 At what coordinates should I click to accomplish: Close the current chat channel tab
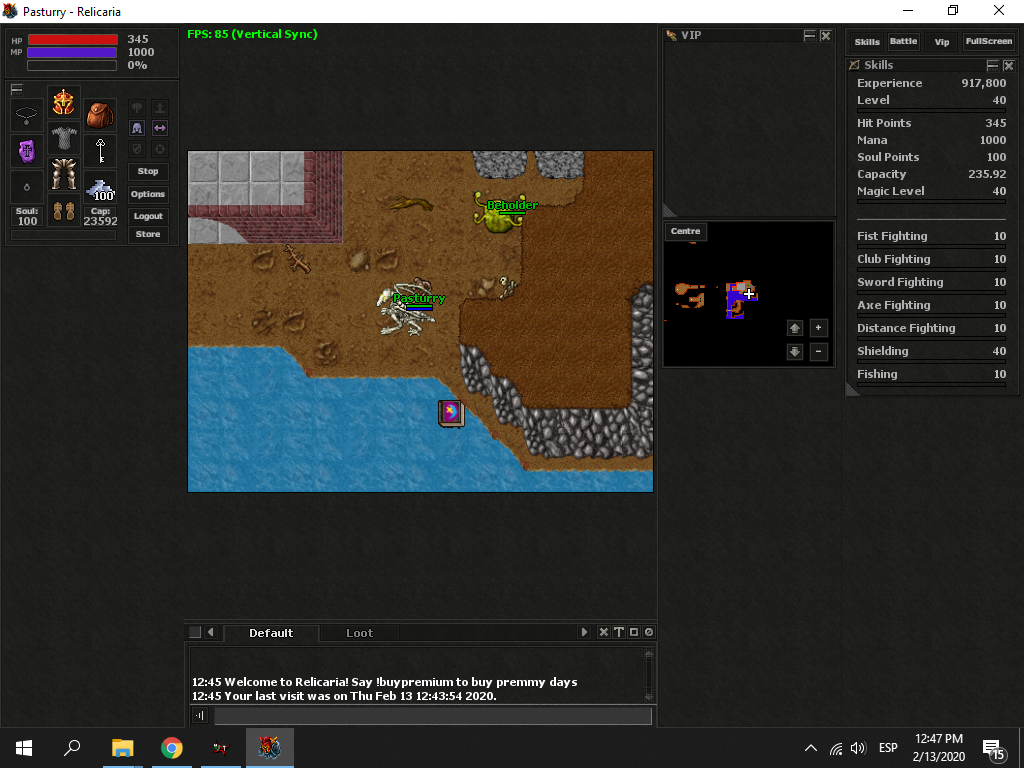click(x=603, y=632)
